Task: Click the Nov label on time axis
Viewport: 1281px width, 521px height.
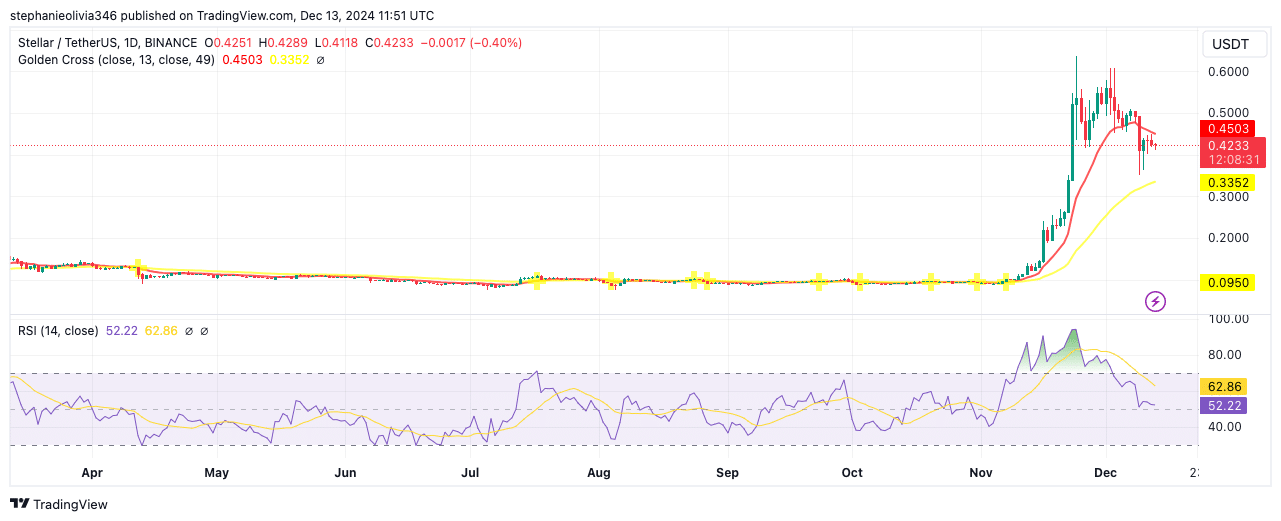Action: (x=981, y=472)
